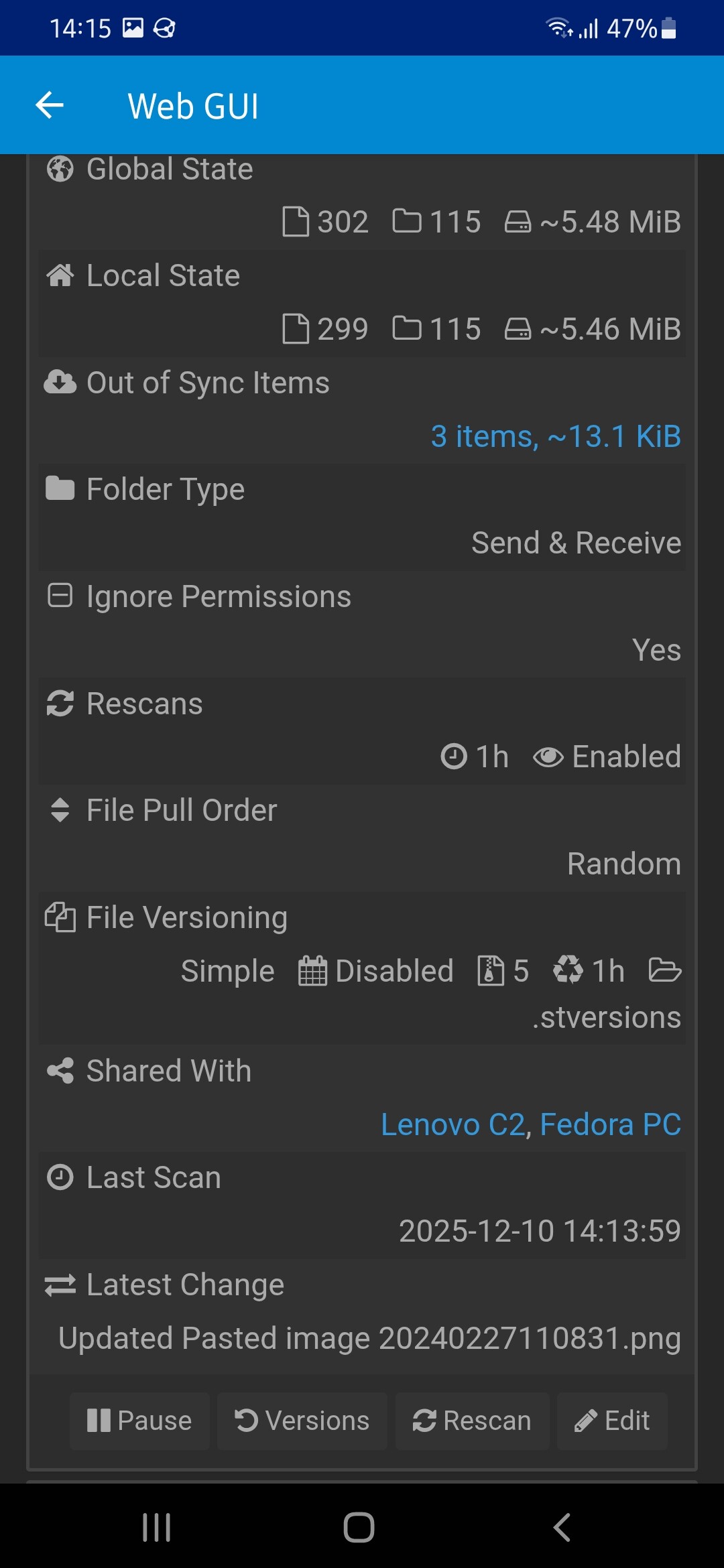Open the Fedora PC device link
The image size is (724, 1568).
tap(610, 1124)
